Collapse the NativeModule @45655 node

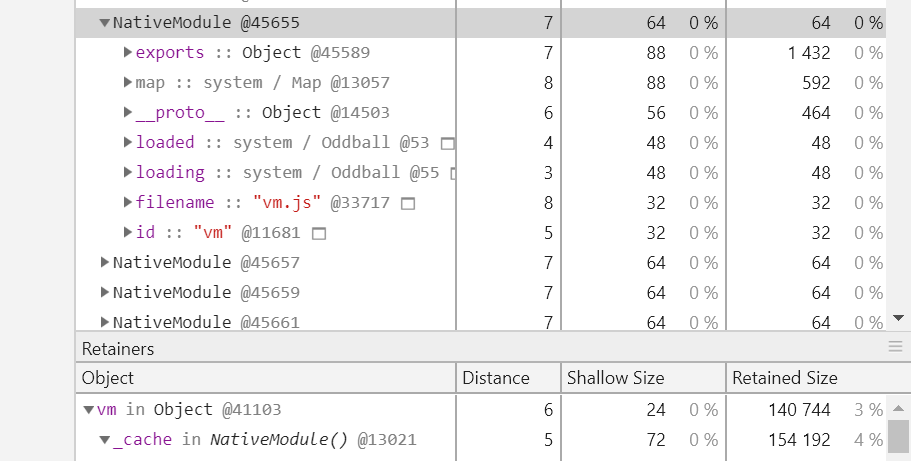point(105,23)
